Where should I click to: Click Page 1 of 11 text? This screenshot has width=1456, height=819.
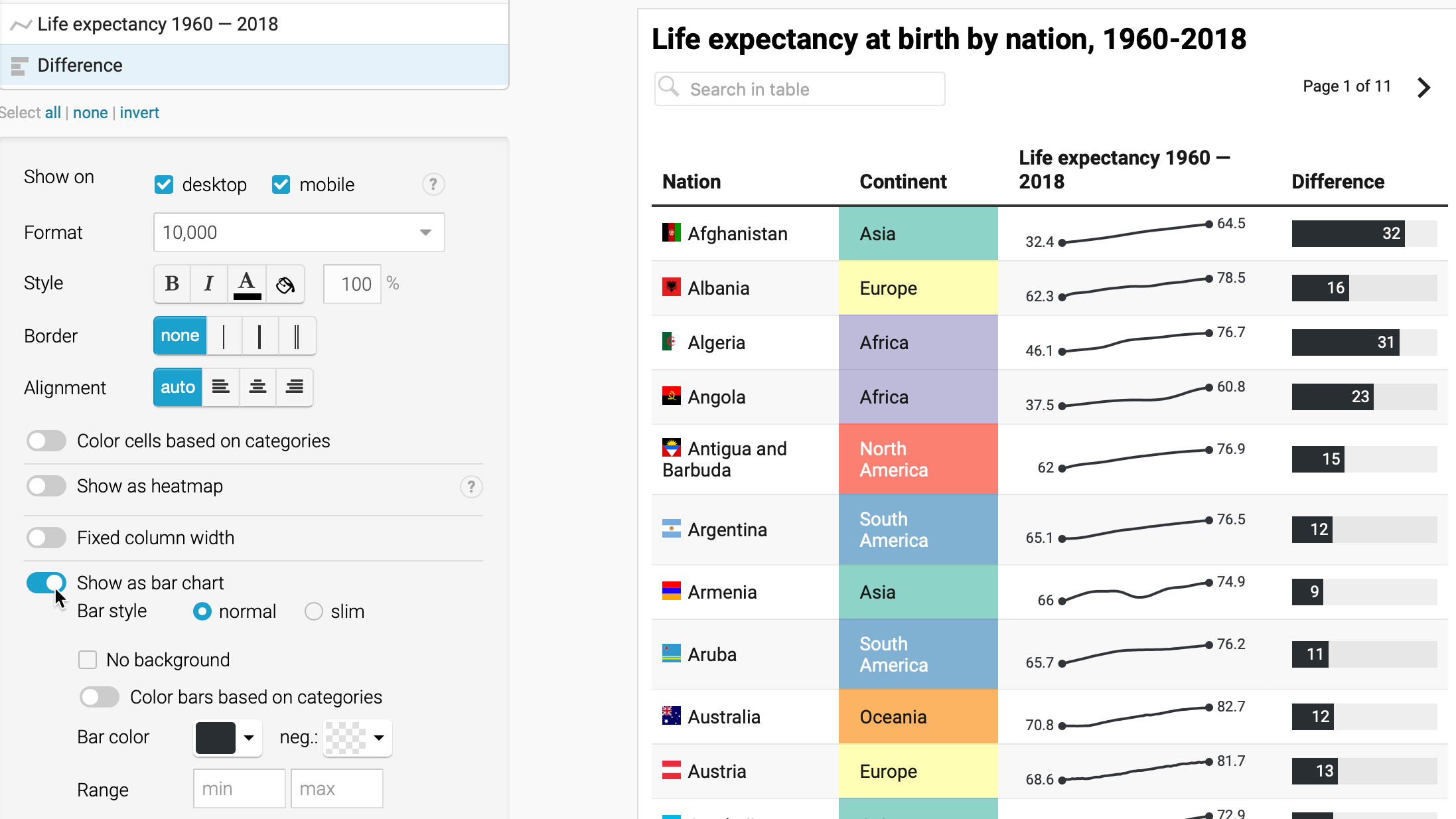pos(1347,86)
